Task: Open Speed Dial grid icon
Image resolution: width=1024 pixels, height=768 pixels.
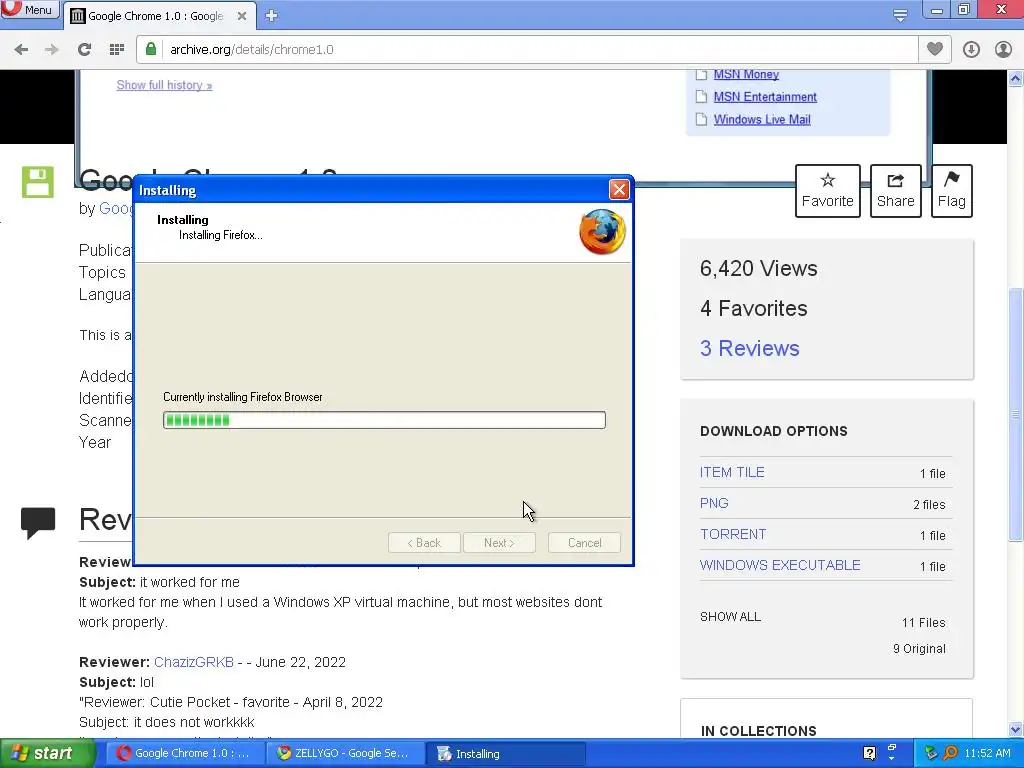Action: [x=117, y=50]
